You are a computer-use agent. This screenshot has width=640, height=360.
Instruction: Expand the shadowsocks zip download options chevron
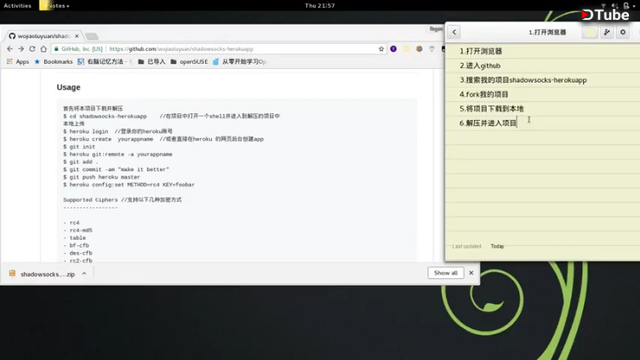pos(84,274)
